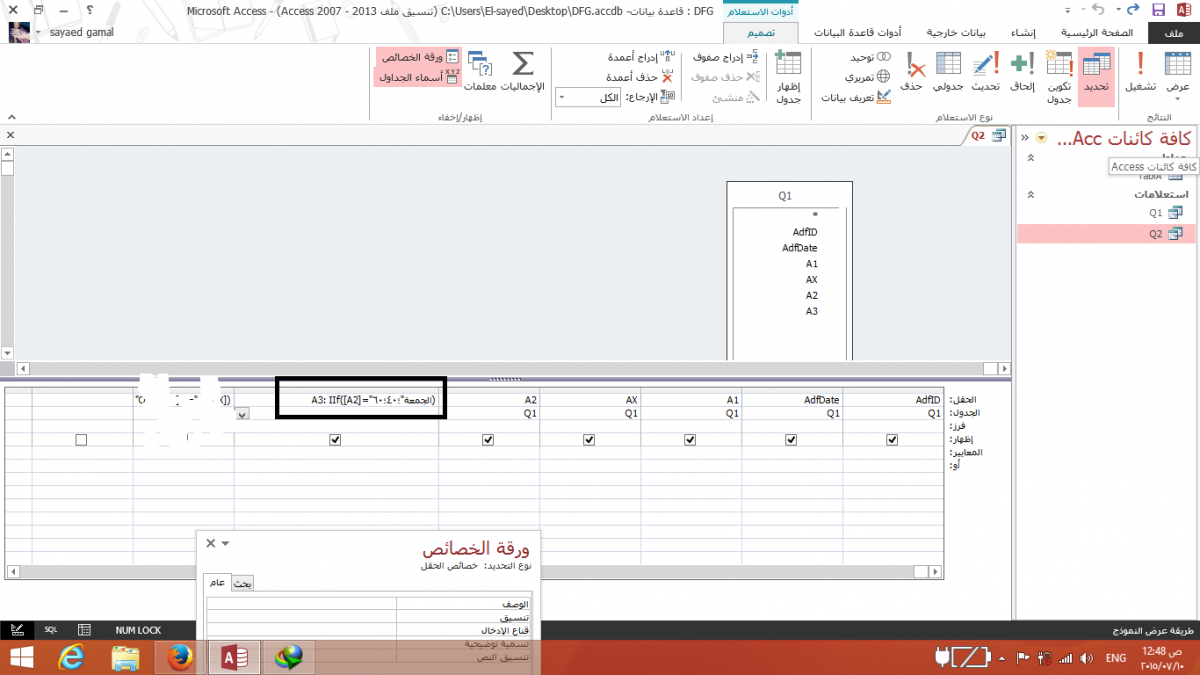Click the Show Table (إظهار جدول) icon
1200x675 pixels.
[x=789, y=78]
